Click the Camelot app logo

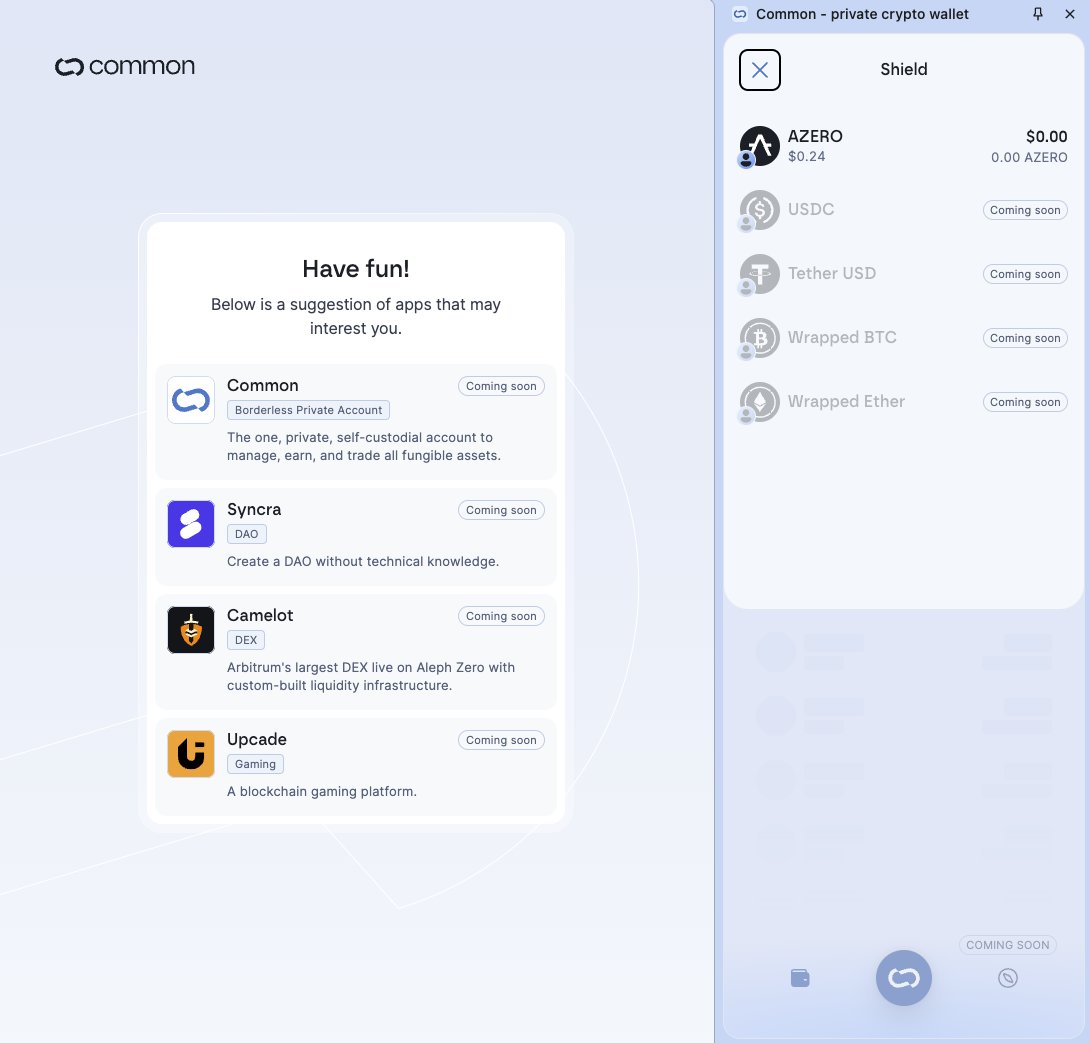(191, 630)
